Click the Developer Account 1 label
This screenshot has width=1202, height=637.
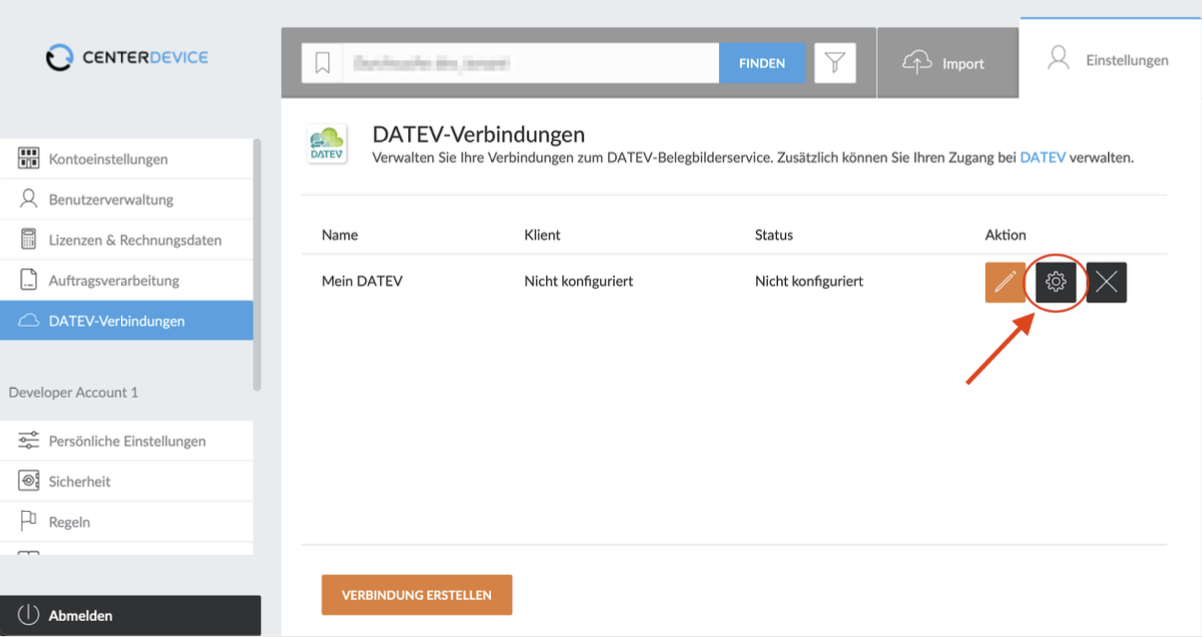73,392
